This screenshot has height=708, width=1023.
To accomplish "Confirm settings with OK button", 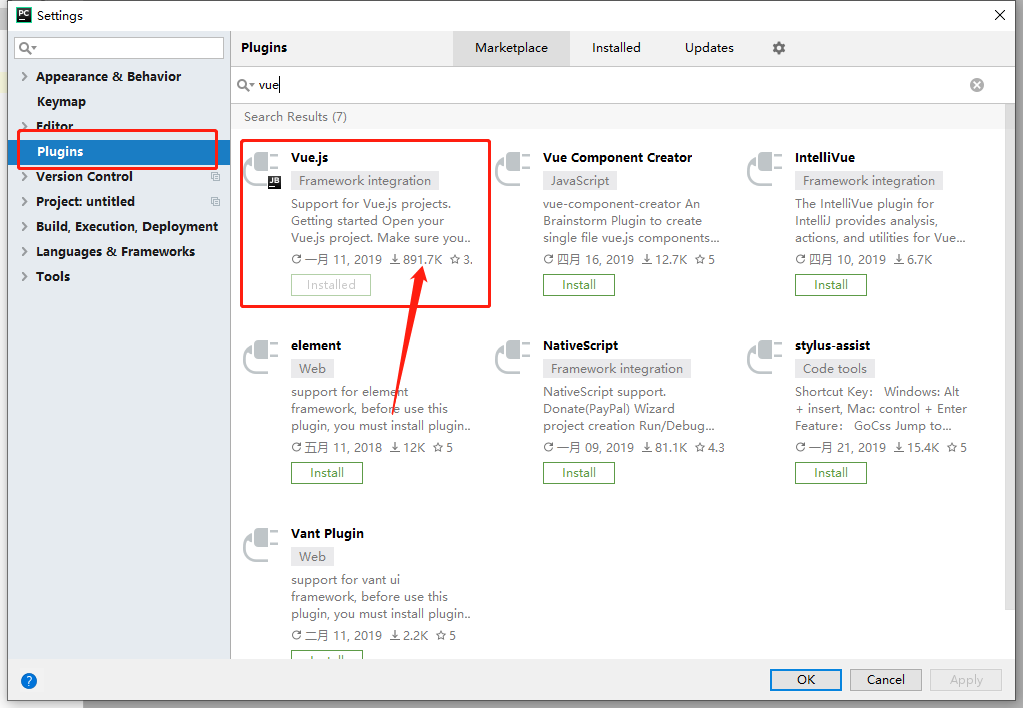I will coord(806,679).
